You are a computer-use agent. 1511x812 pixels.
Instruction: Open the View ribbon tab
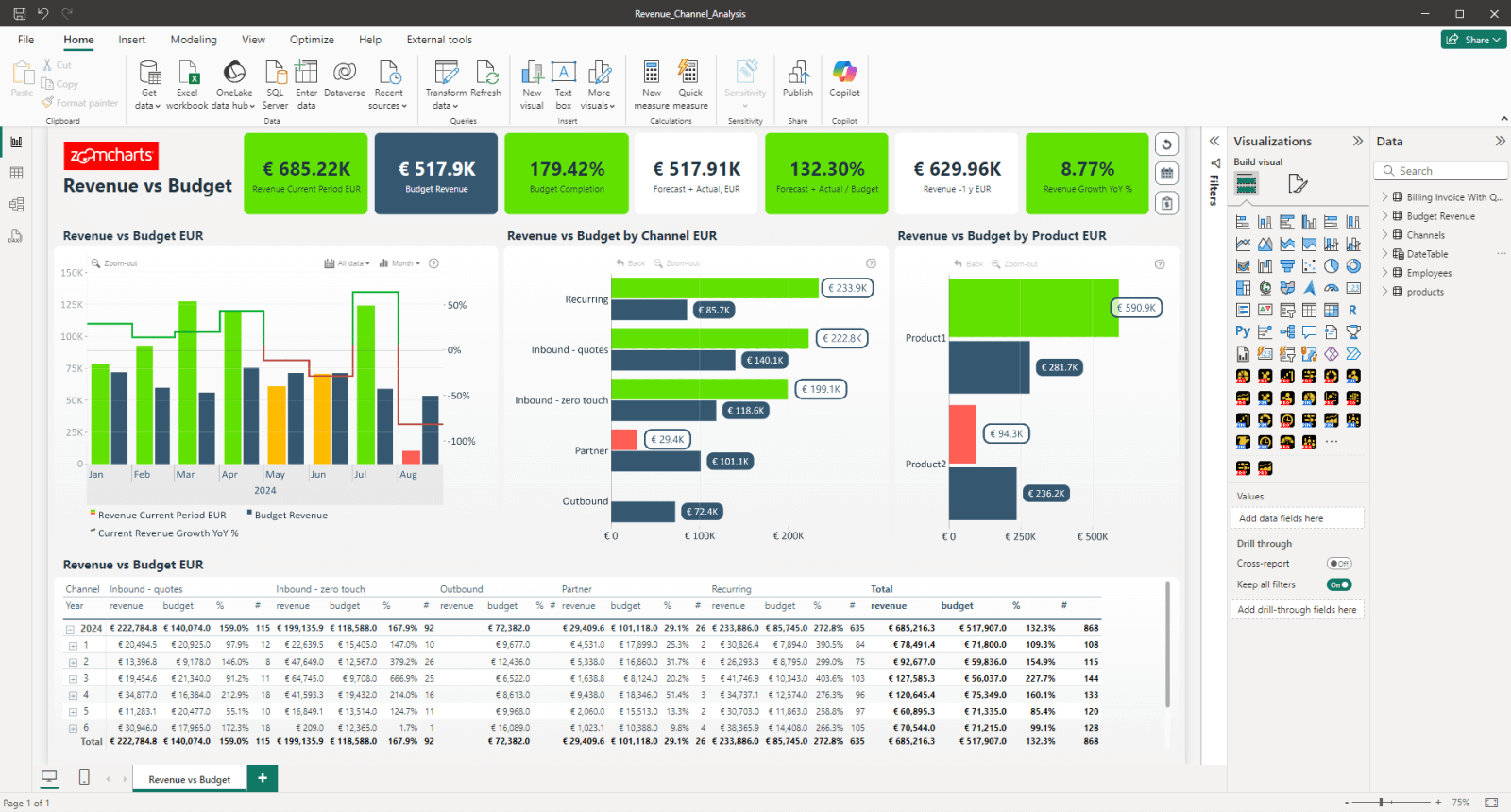pyautogui.click(x=253, y=40)
